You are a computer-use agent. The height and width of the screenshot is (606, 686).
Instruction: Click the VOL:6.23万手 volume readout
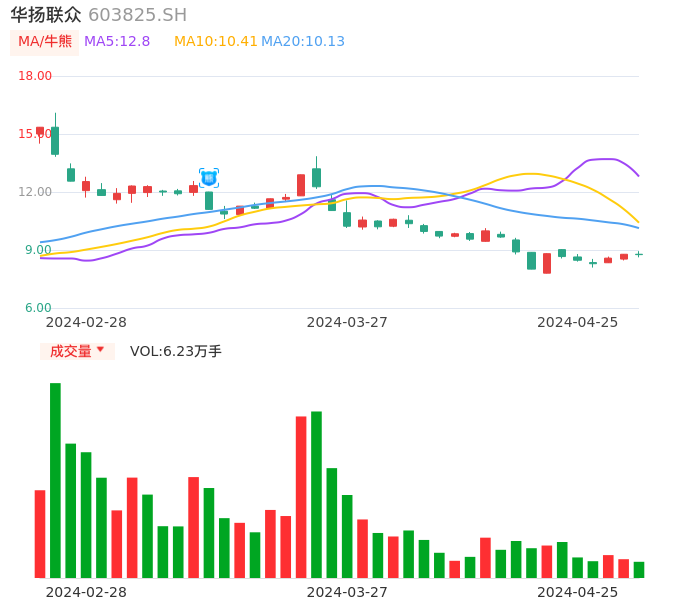[x=176, y=351]
